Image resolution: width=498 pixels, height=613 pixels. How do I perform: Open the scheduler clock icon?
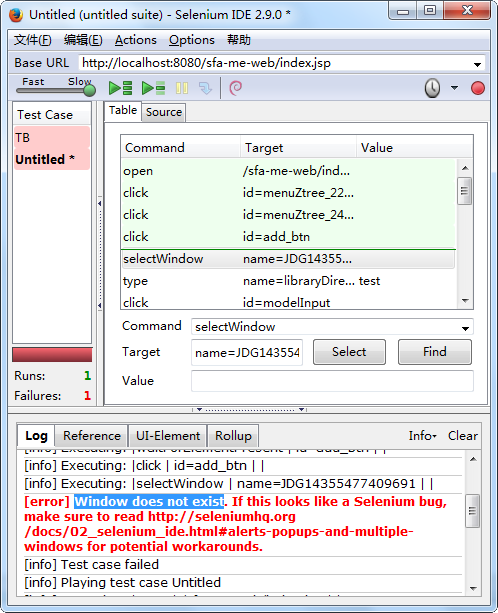pos(432,88)
